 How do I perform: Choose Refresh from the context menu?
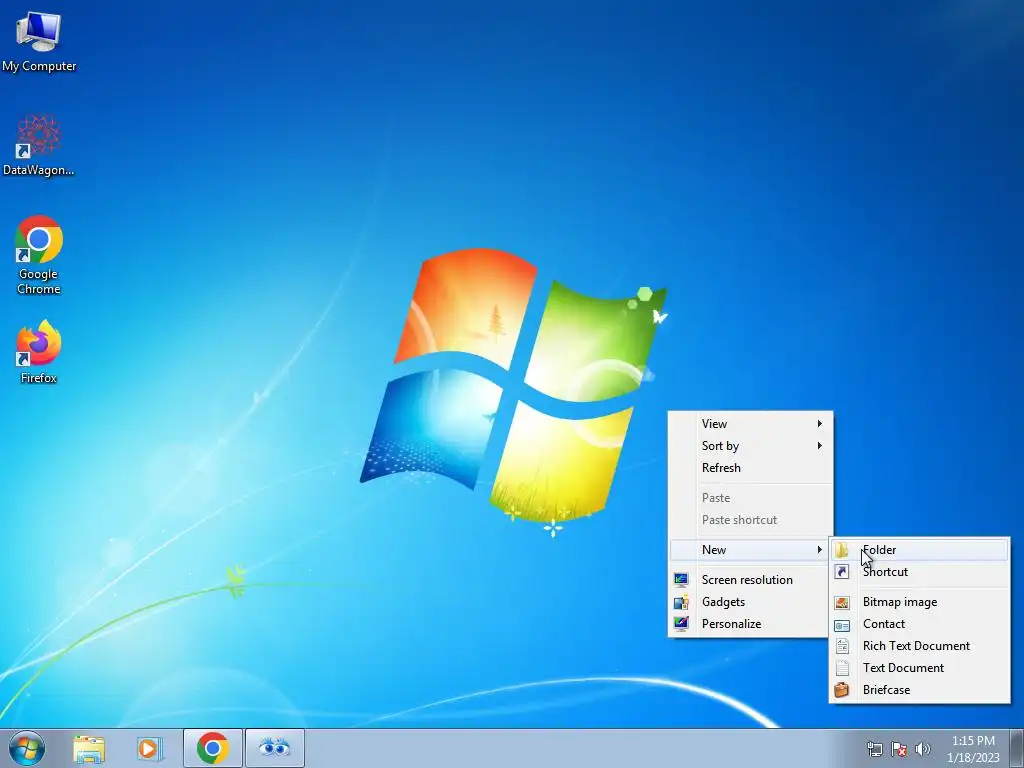751,468
